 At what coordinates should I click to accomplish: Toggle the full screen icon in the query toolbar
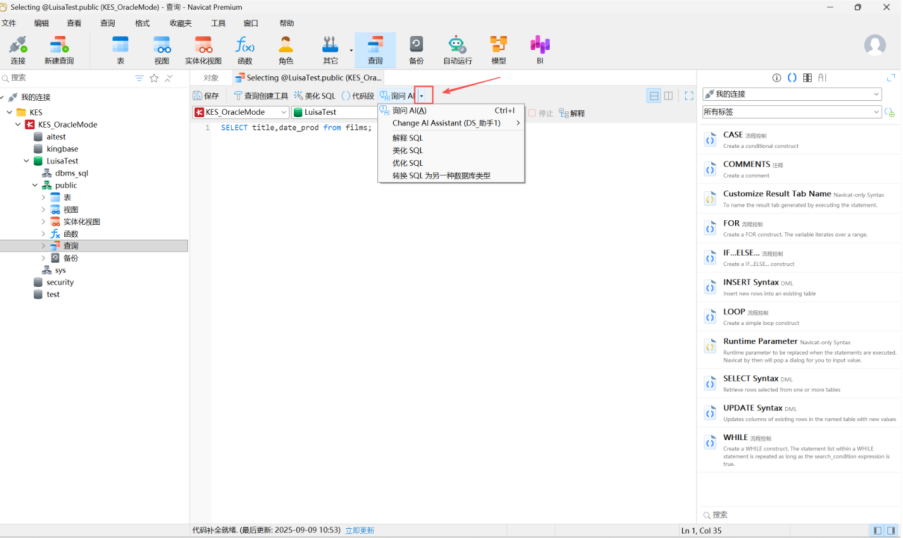(x=688, y=96)
